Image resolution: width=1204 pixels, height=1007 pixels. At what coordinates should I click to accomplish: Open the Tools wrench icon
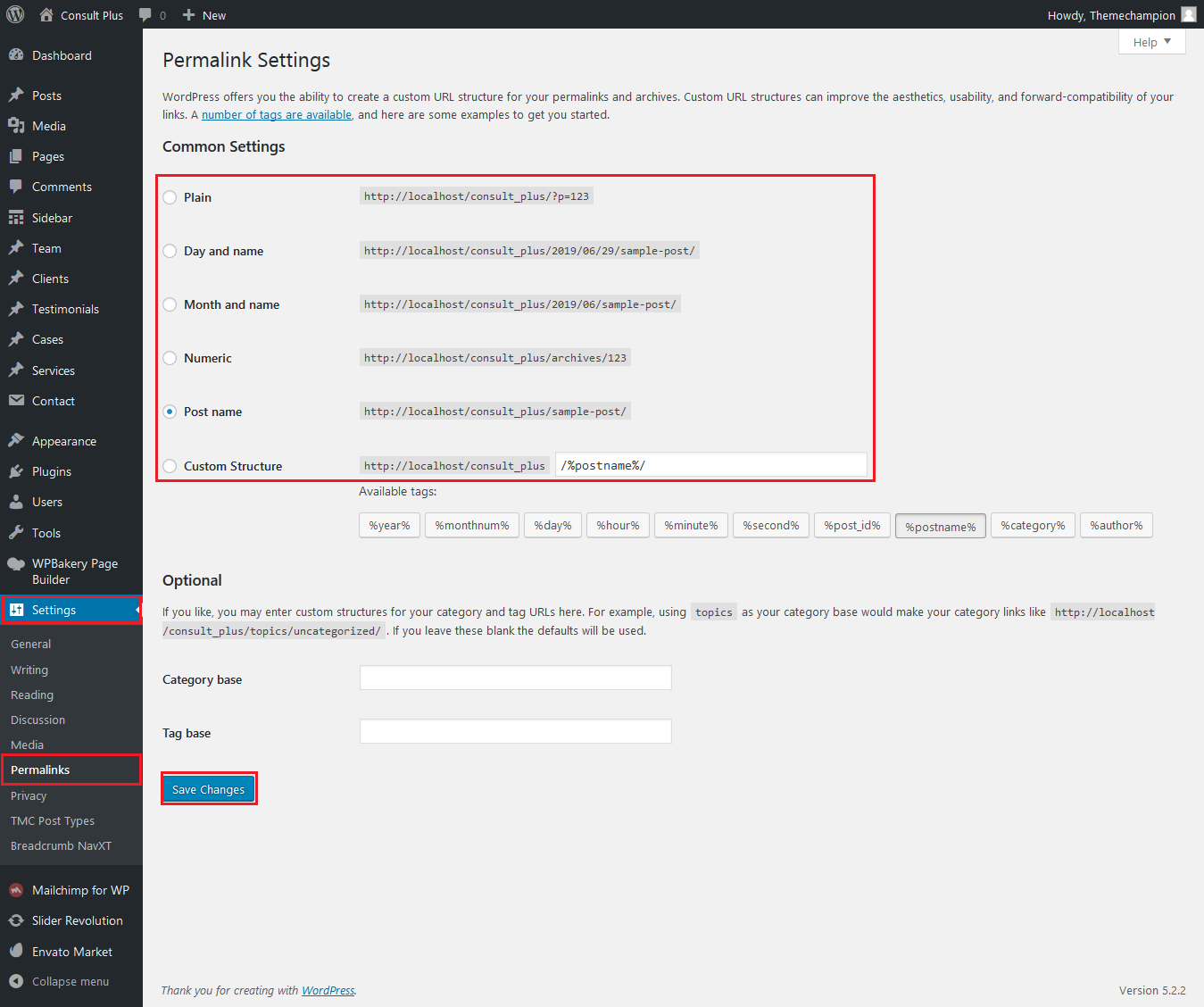[16, 533]
